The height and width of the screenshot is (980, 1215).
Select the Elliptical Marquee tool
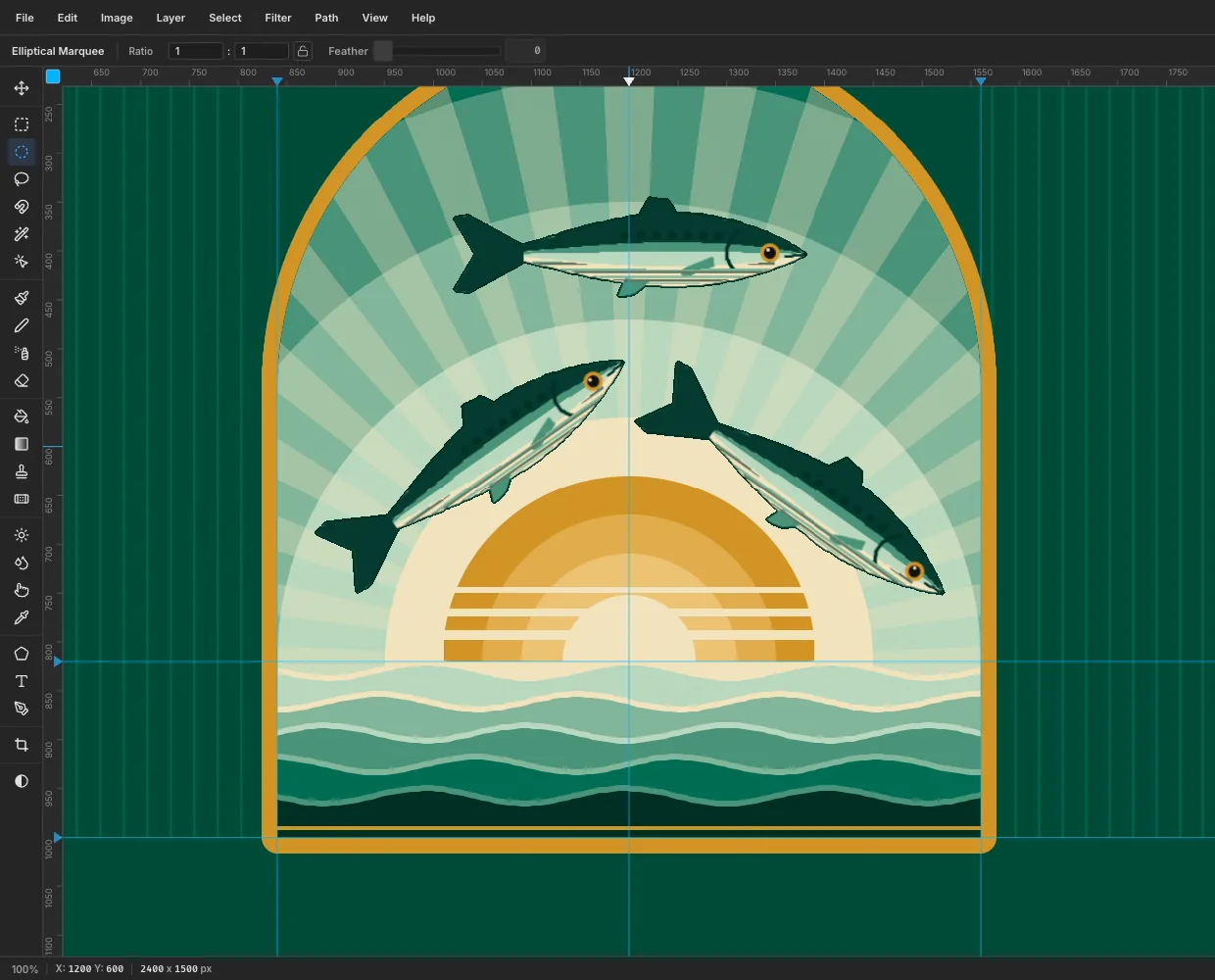click(x=22, y=152)
